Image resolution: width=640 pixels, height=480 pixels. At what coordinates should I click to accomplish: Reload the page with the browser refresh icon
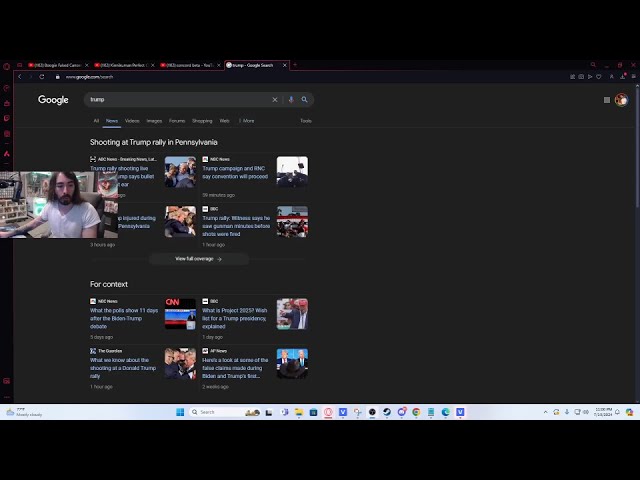pyautogui.click(x=41, y=77)
